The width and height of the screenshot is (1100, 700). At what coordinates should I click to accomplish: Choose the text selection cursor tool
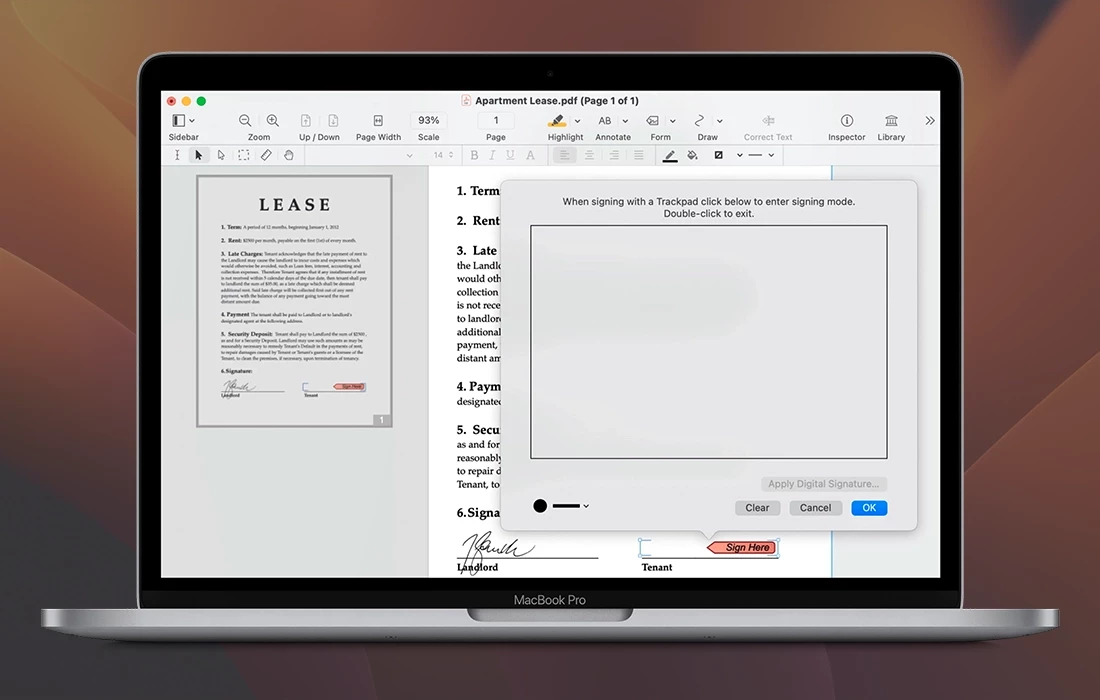coord(177,155)
